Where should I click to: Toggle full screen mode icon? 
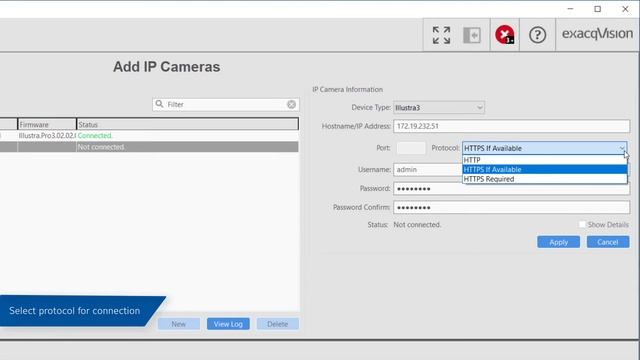click(x=441, y=35)
